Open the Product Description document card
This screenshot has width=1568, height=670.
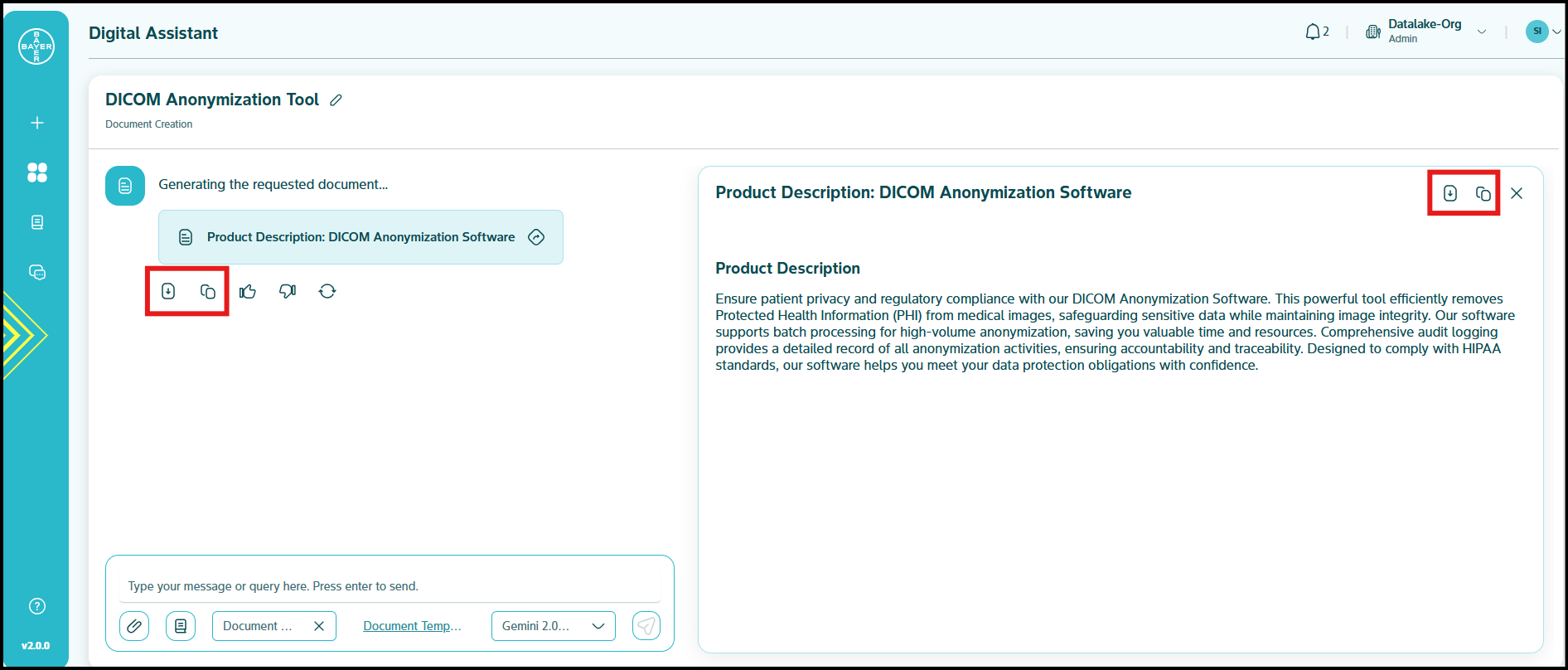click(x=361, y=237)
